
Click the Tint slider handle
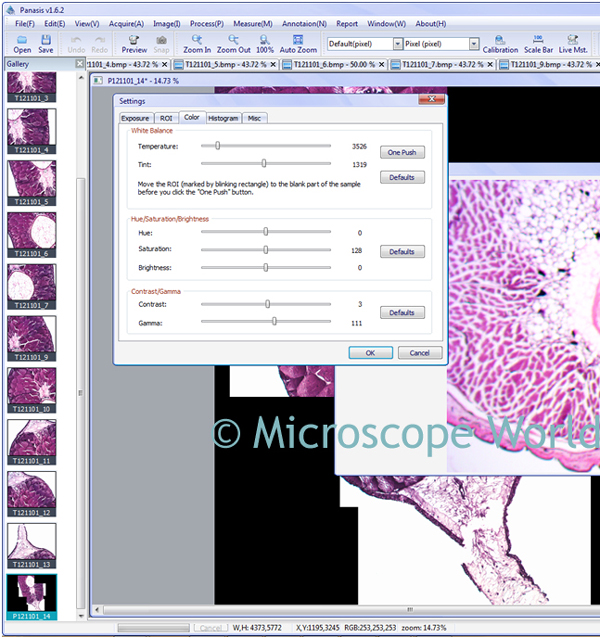(x=264, y=163)
